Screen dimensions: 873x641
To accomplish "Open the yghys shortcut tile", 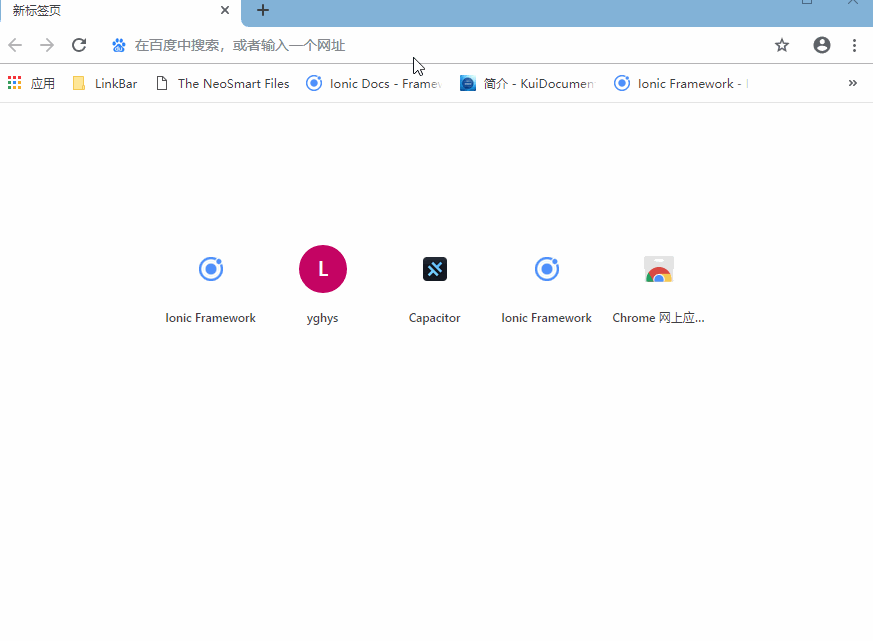I will coord(322,286).
